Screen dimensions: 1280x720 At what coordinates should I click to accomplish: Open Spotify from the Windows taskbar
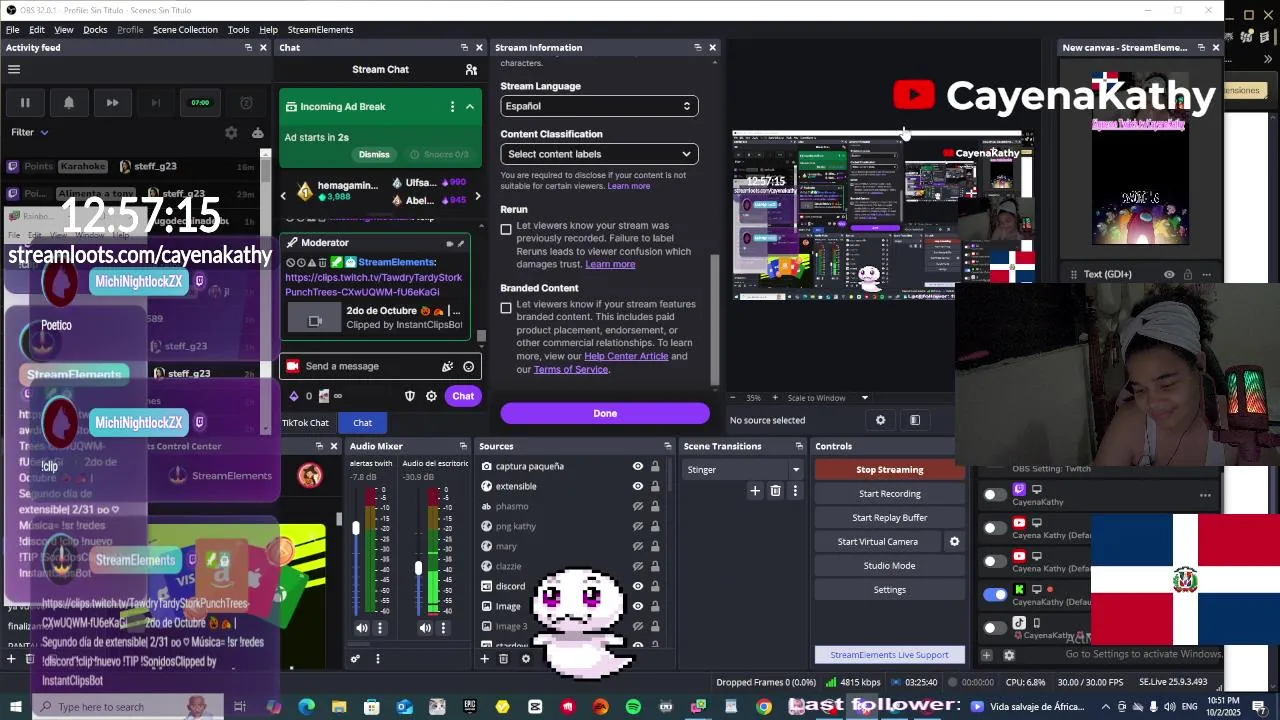coord(633,707)
